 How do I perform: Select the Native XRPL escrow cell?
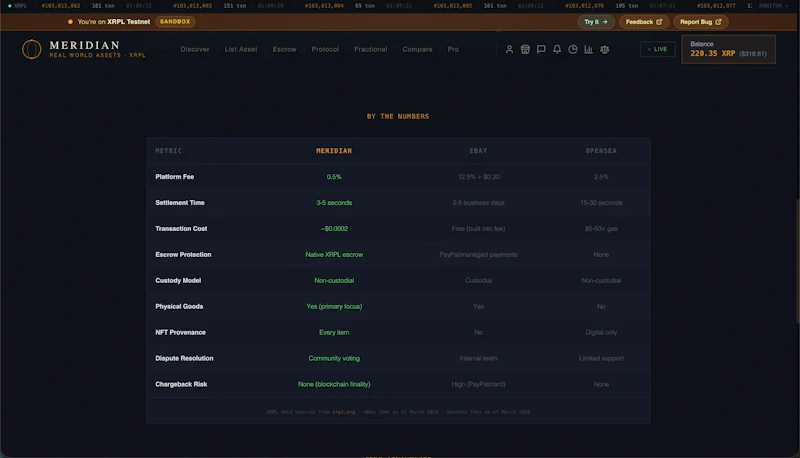[334, 255]
